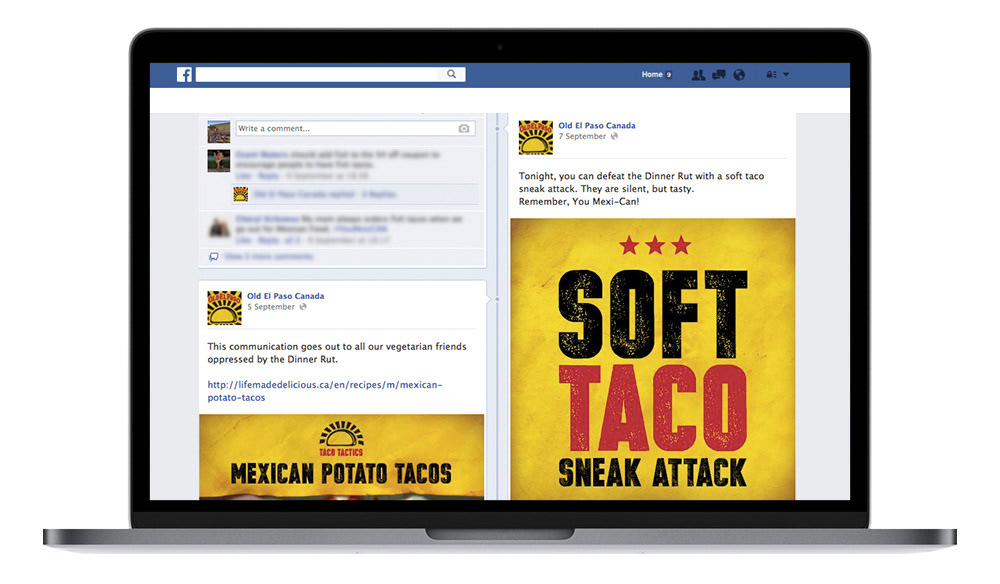This screenshot has width=1000, height=584.
Task: Click the 7 September timestamp
Action: [582, 136]
